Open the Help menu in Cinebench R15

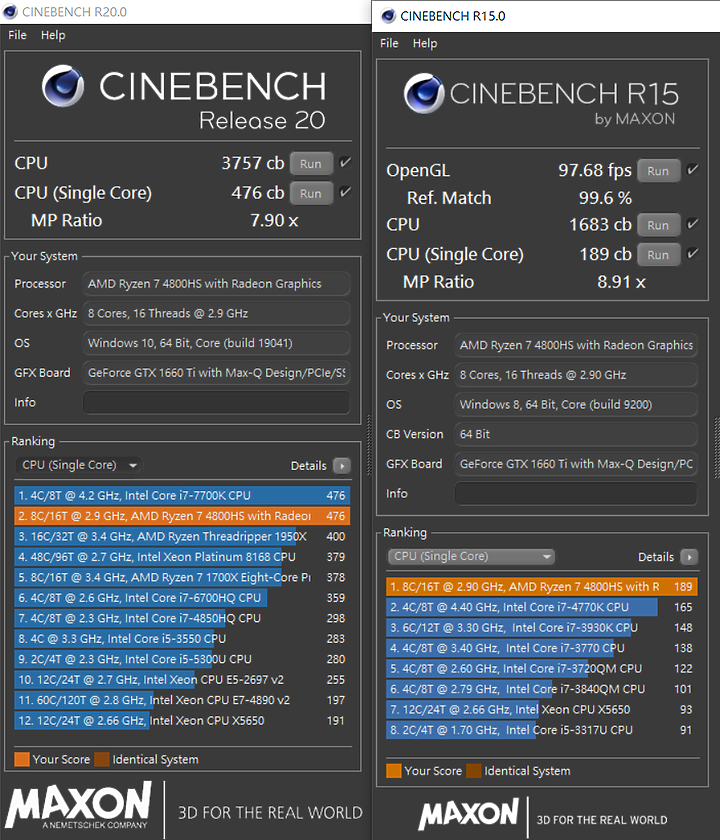click(425, 43)
